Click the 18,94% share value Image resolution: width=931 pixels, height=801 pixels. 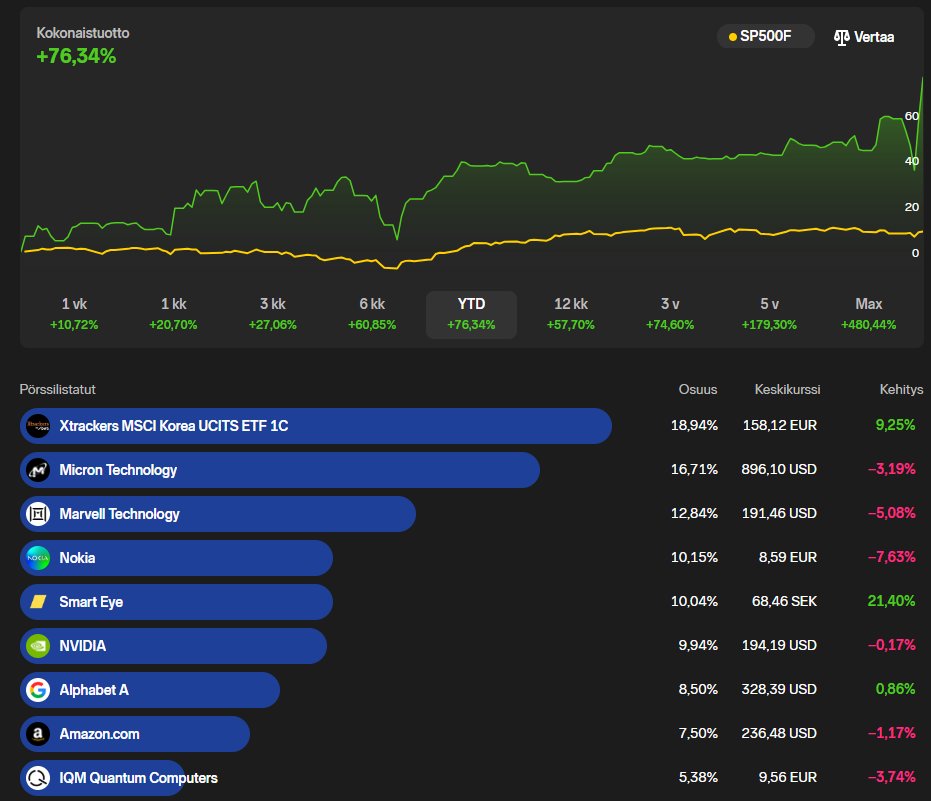click(x=694, y=425)
